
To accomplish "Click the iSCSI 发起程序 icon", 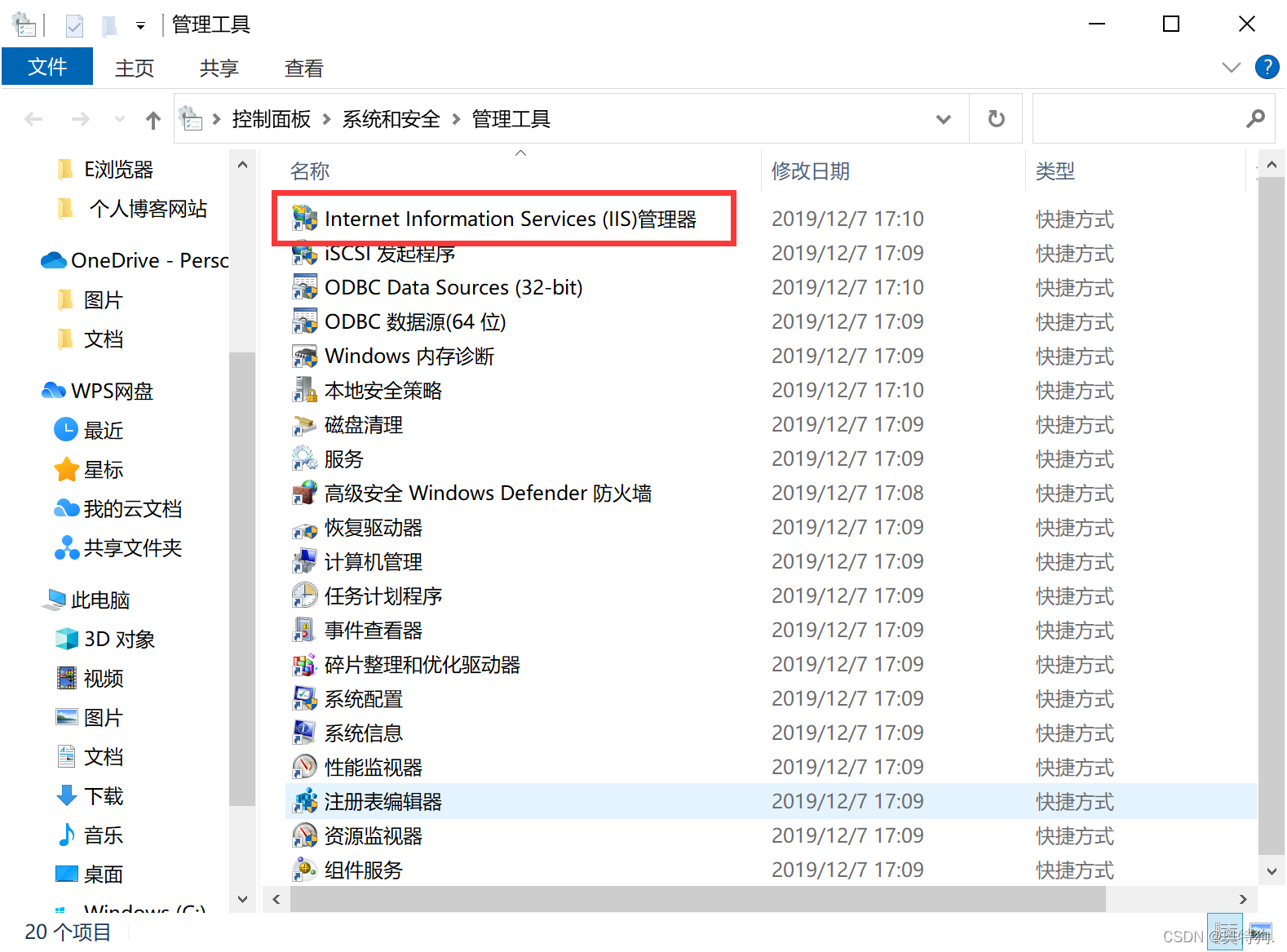I will point(305,254).
